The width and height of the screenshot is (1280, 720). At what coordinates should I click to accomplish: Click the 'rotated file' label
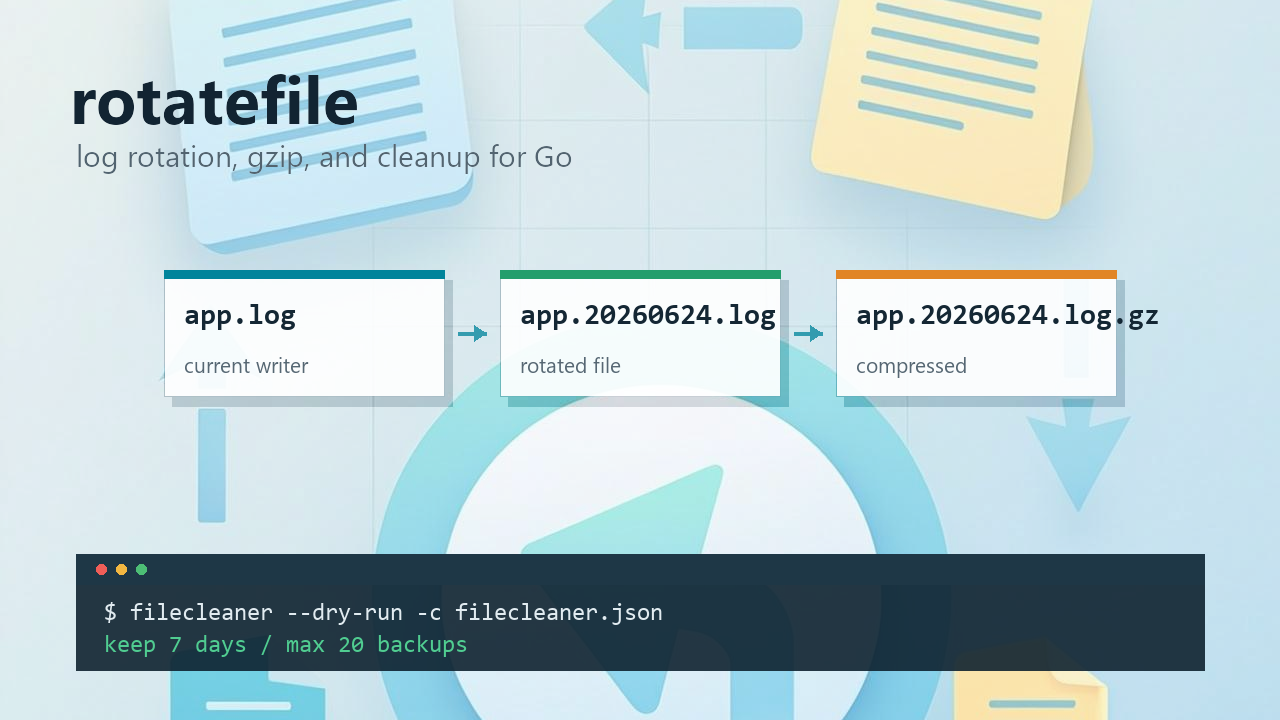[570, 366]
